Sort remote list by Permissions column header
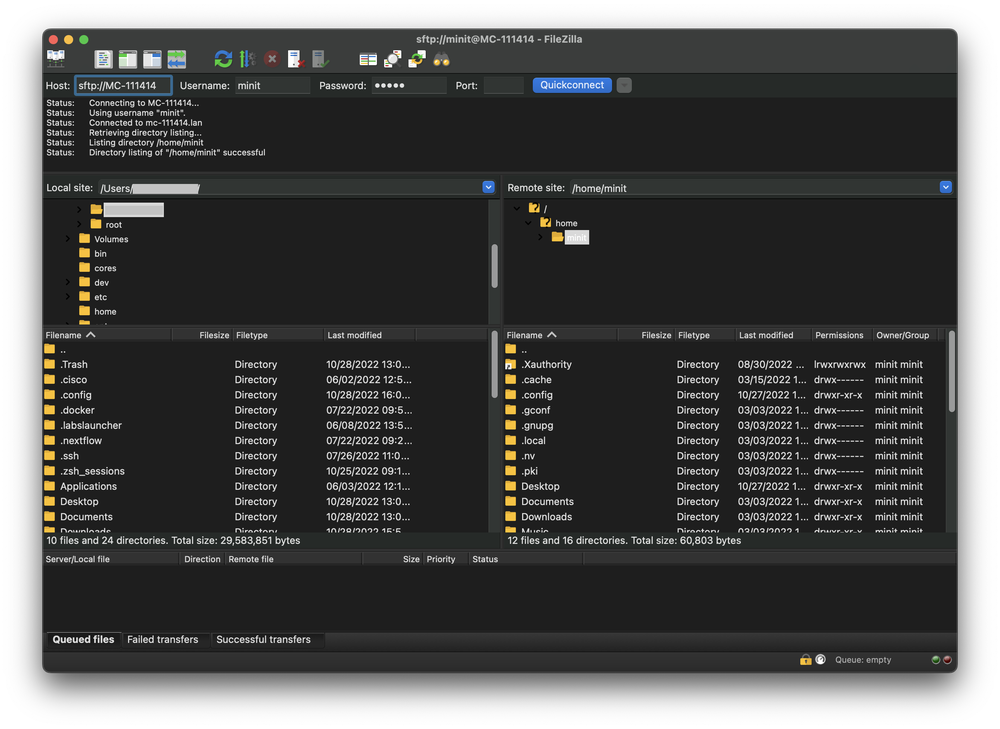 click(x=840, y=335)
